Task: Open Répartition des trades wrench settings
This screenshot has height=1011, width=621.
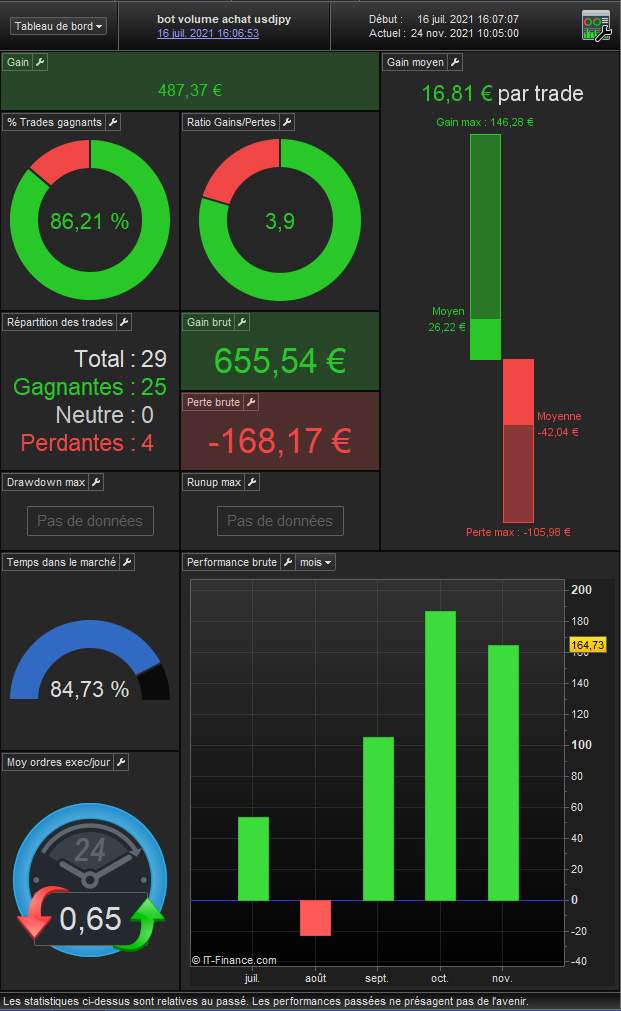Action: tap(124, 322)
